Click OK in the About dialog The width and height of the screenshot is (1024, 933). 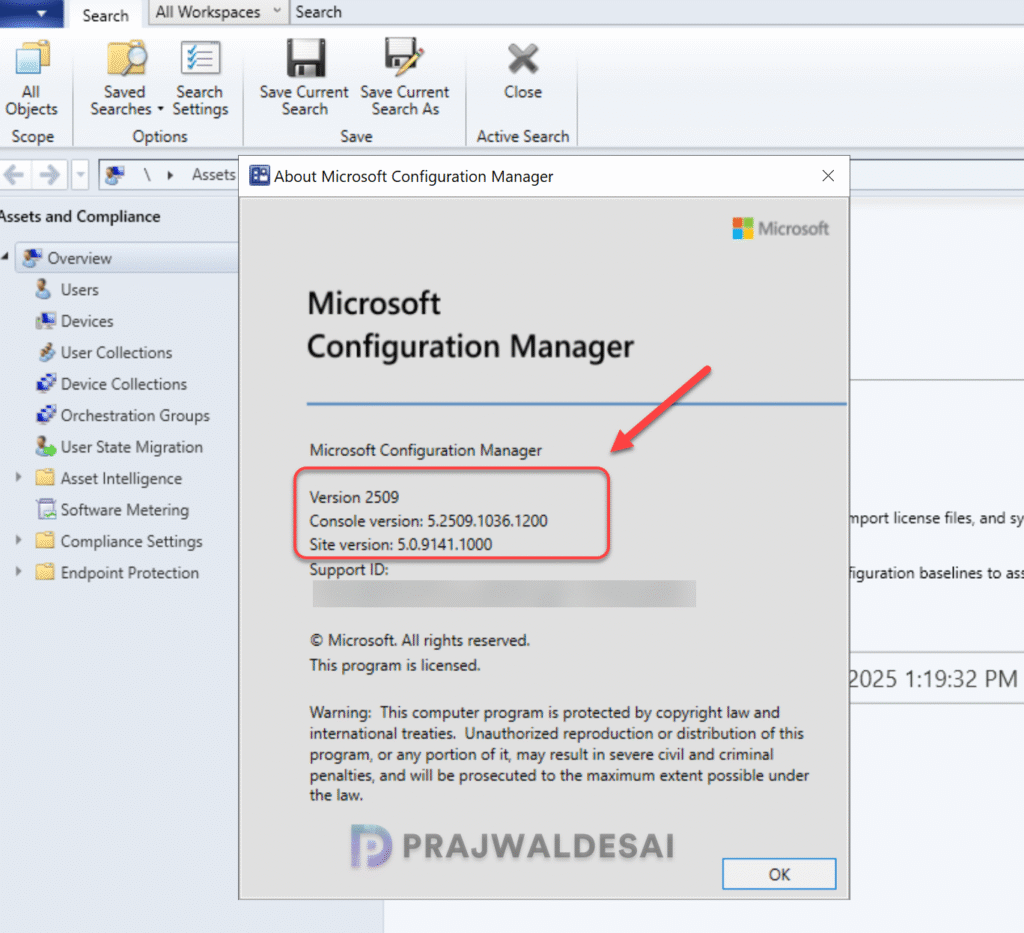778,874
